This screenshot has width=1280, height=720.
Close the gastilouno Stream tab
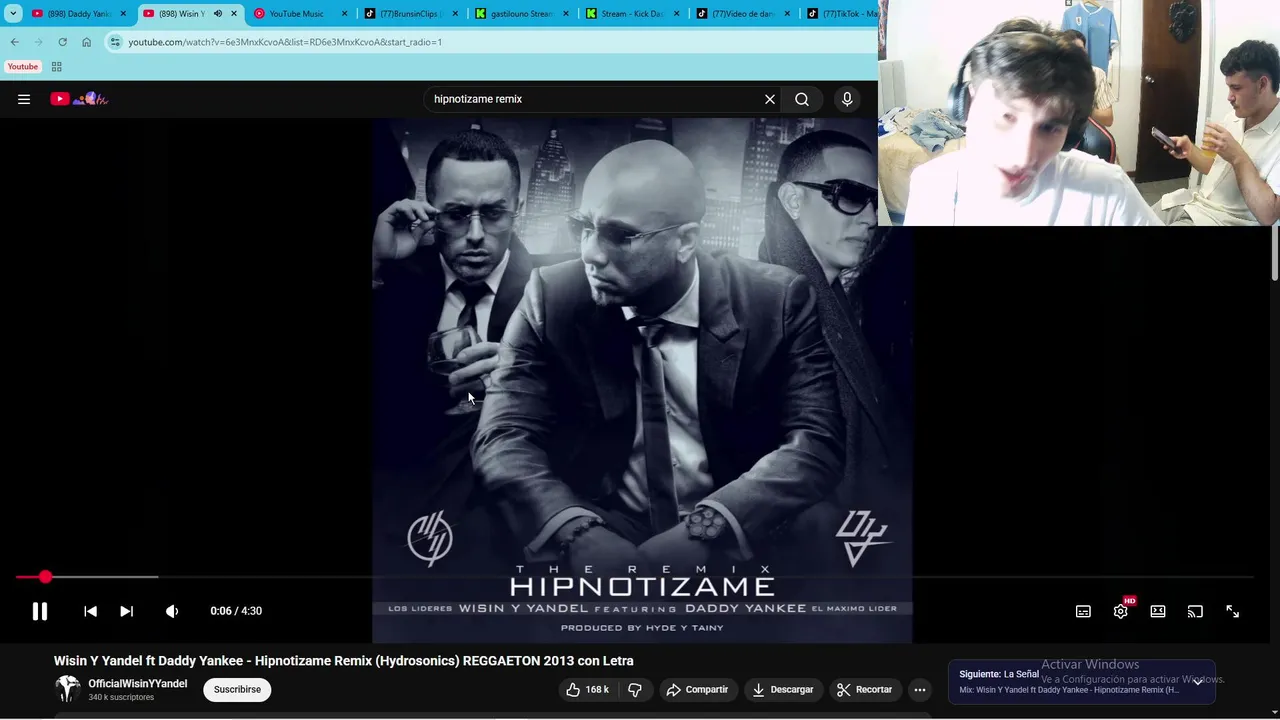(x=567, y=14)
